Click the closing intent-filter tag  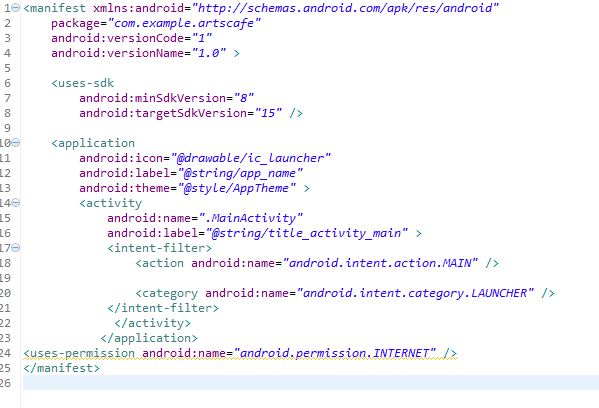[x=163, y=308]
